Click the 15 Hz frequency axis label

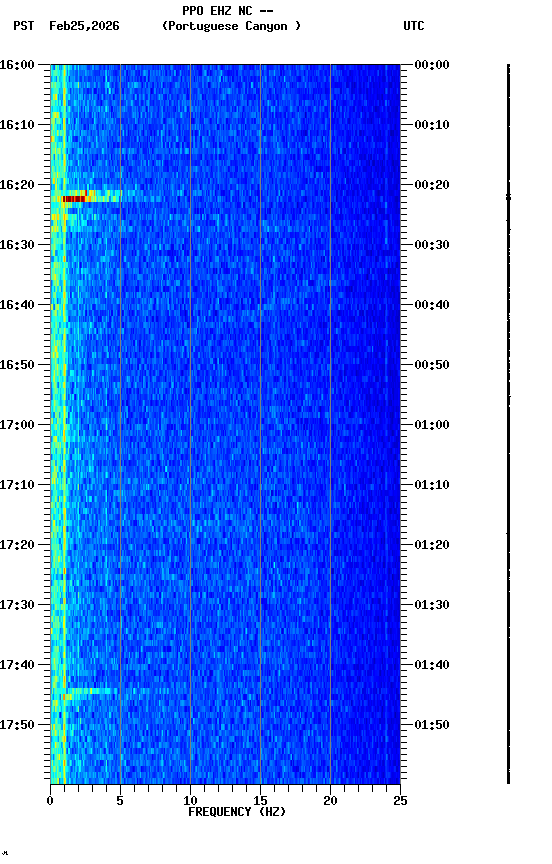tap(260, 801)
